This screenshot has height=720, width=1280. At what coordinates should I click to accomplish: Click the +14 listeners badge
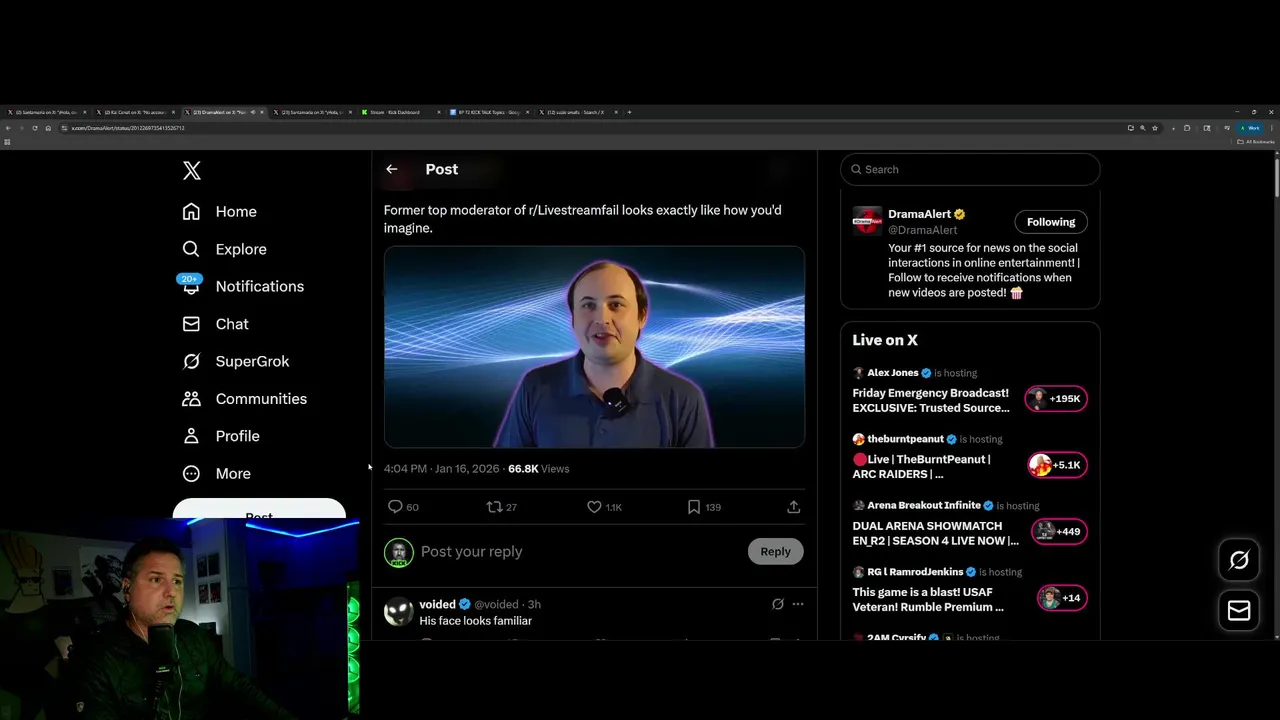click(1062, 598)
